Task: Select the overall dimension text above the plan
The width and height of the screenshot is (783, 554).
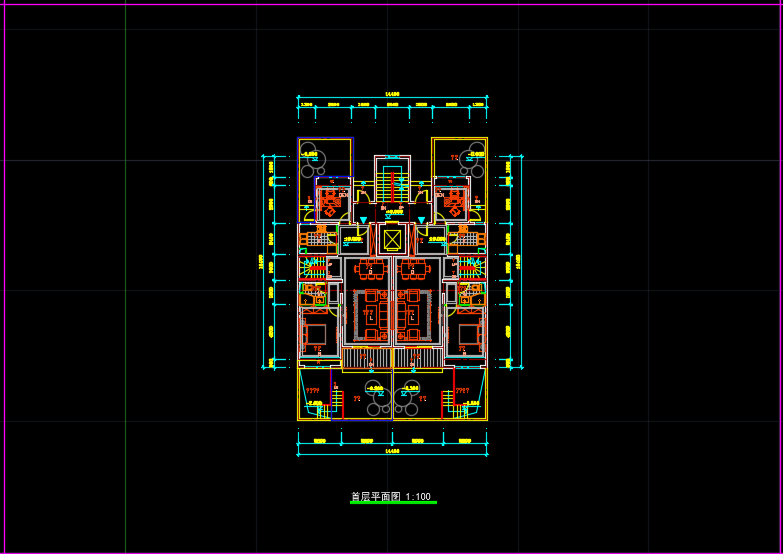Action: click(392, 93)
